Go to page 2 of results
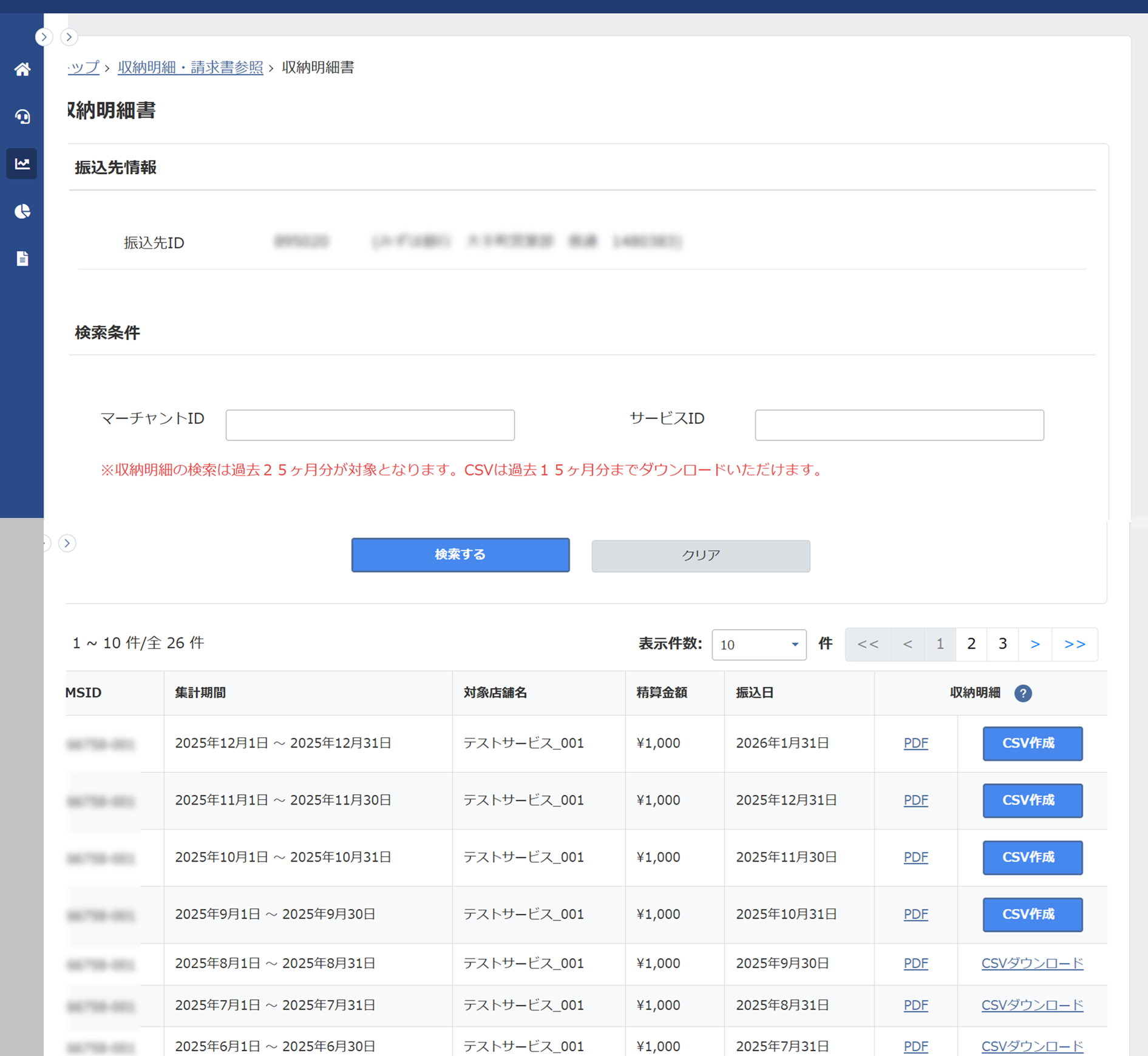Viewport: 1148px width, 1056px height. pos(971,644)
